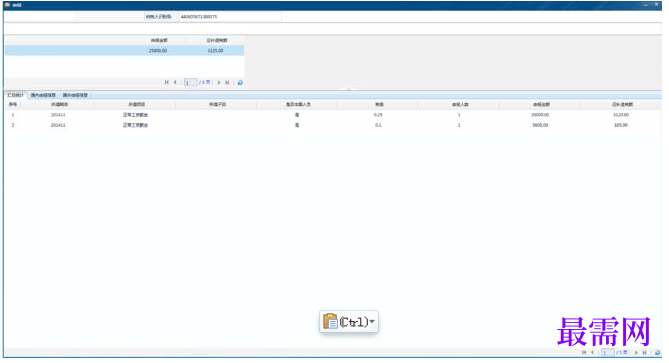Viewport: 669px width, 363px height.
Task: Jump to last page in upper pager
Action: 227,82
